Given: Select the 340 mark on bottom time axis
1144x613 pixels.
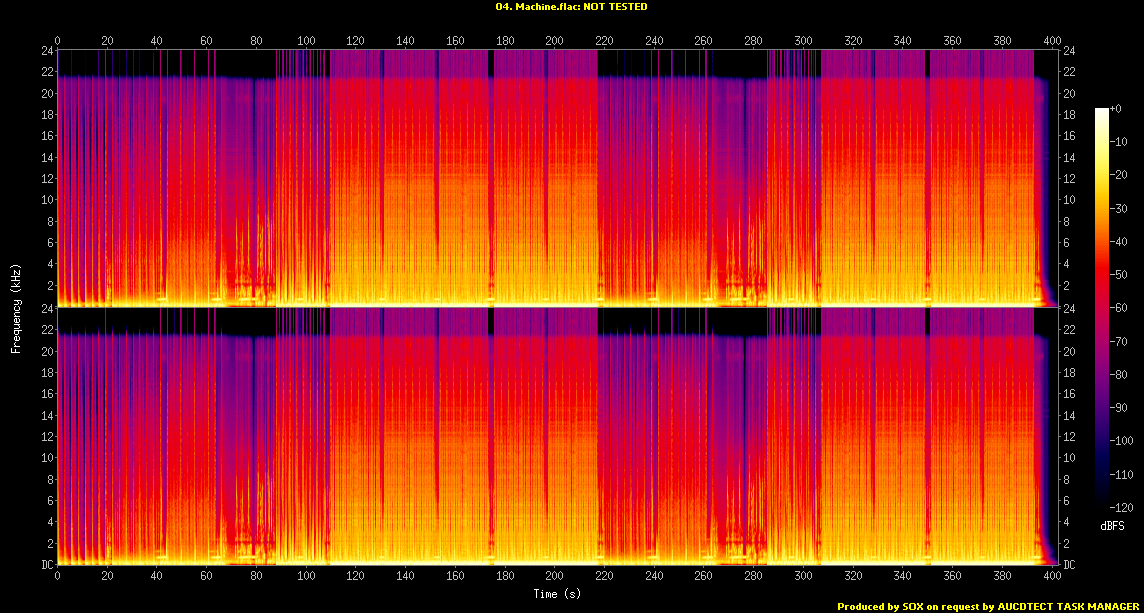Looking at the screenshot, I should coord(902,578).
